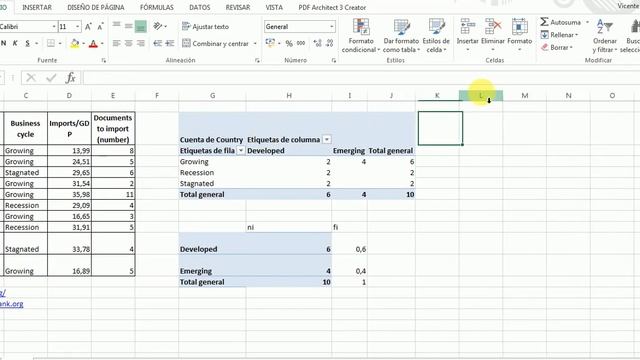Select pivot cell Recession row label
This screenshot has height=360, width=640.
pyautogui.click(x=213, y=173)
